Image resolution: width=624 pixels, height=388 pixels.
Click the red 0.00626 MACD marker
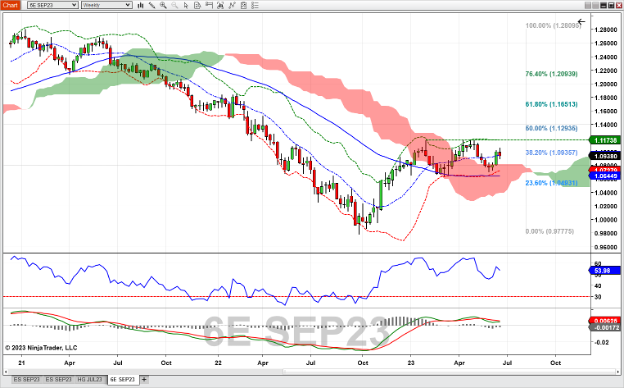point(605,320)
